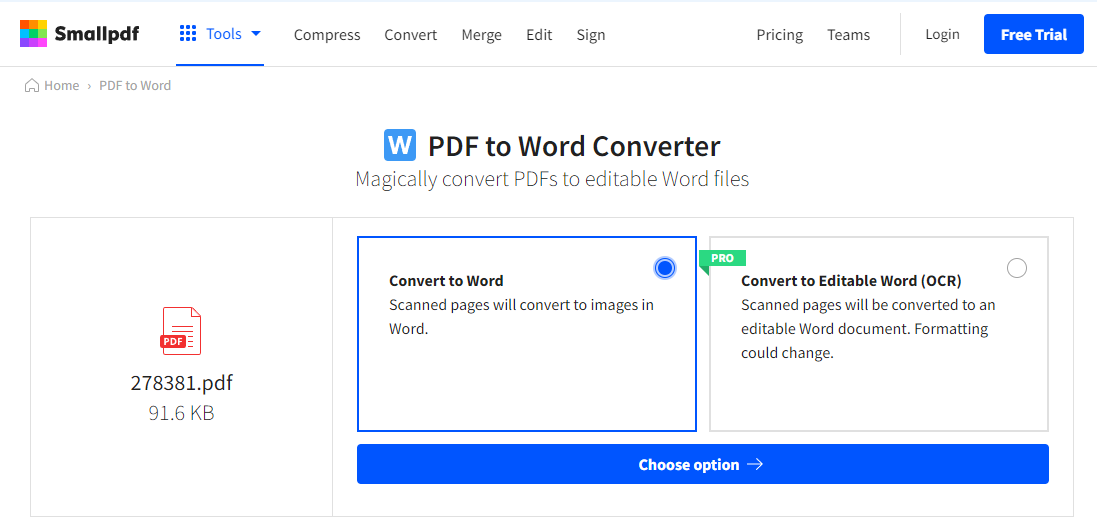
Task: Click the Home breadcrumb house icon
Action: (x=31, y=85)
